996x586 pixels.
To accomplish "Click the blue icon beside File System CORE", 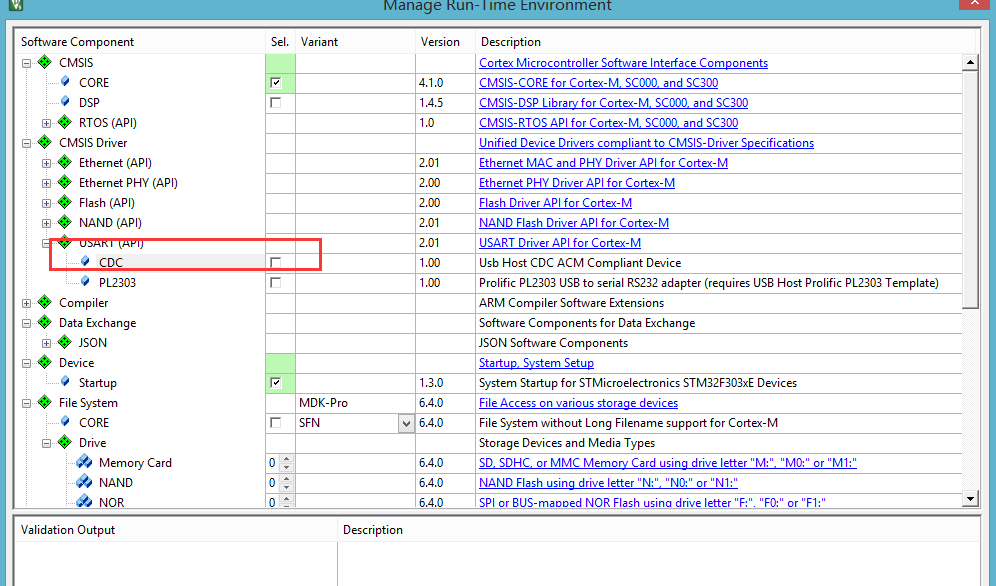I will (65, 422).
